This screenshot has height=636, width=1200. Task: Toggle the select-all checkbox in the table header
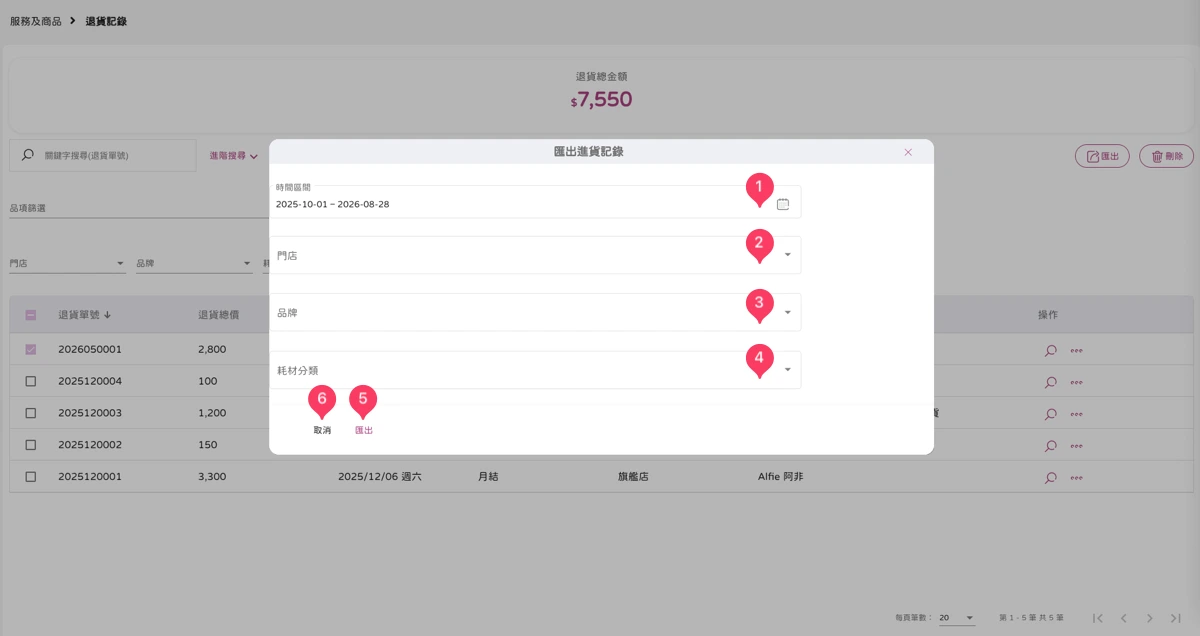31,315
